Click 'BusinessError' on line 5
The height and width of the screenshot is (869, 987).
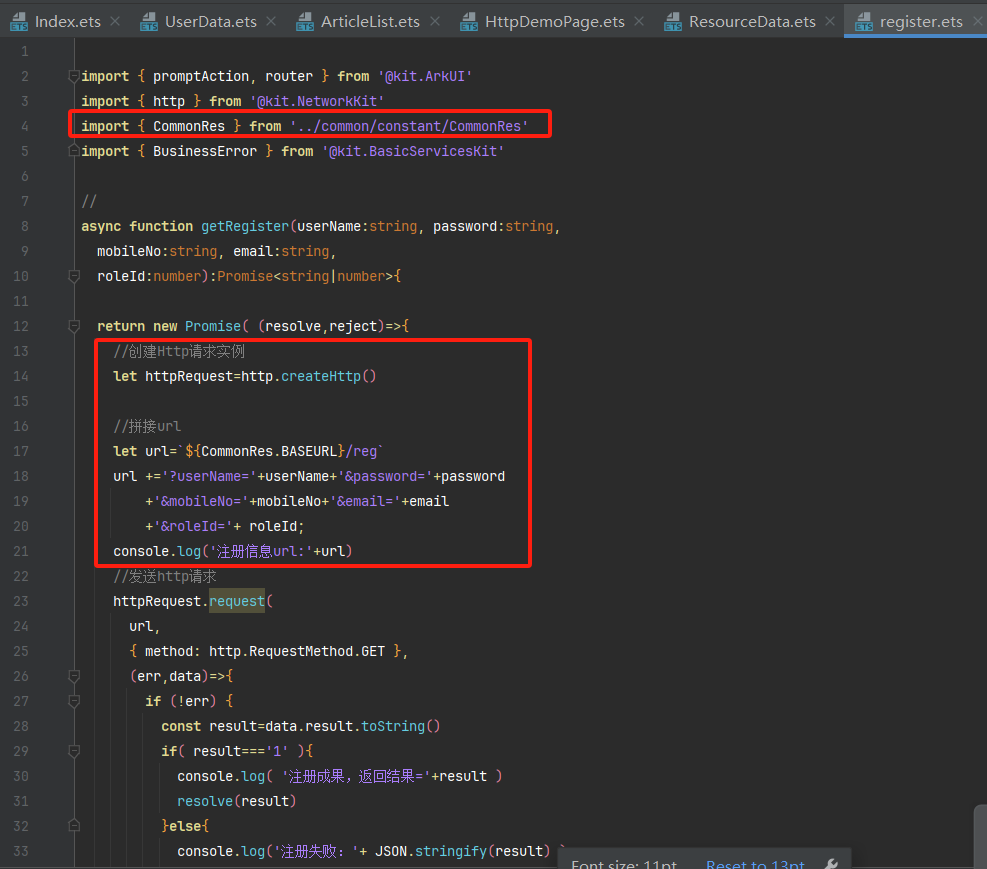[205, 151]
